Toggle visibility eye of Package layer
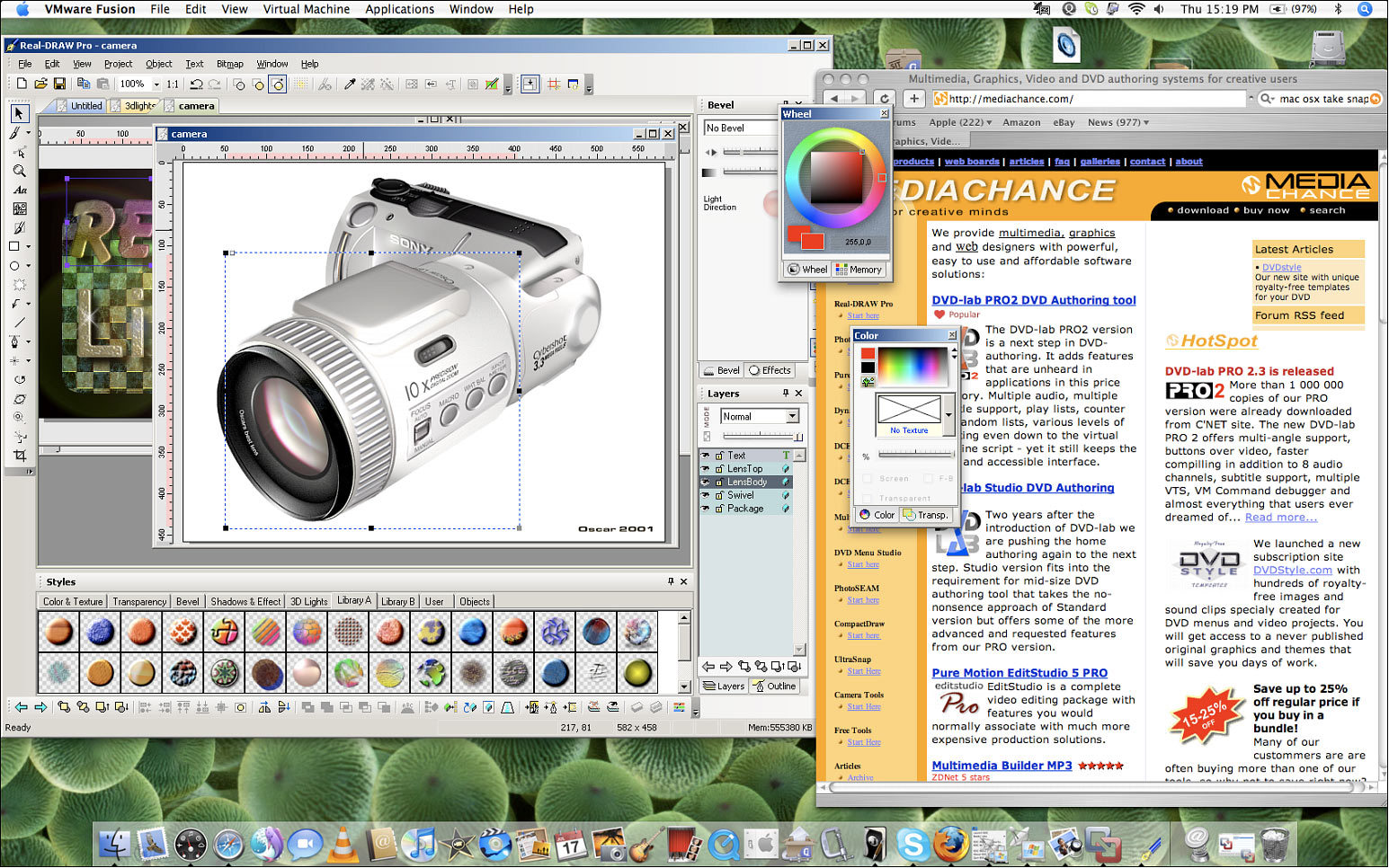The width and height of the screenshot is (1389, 868). (x=706, y=509)
